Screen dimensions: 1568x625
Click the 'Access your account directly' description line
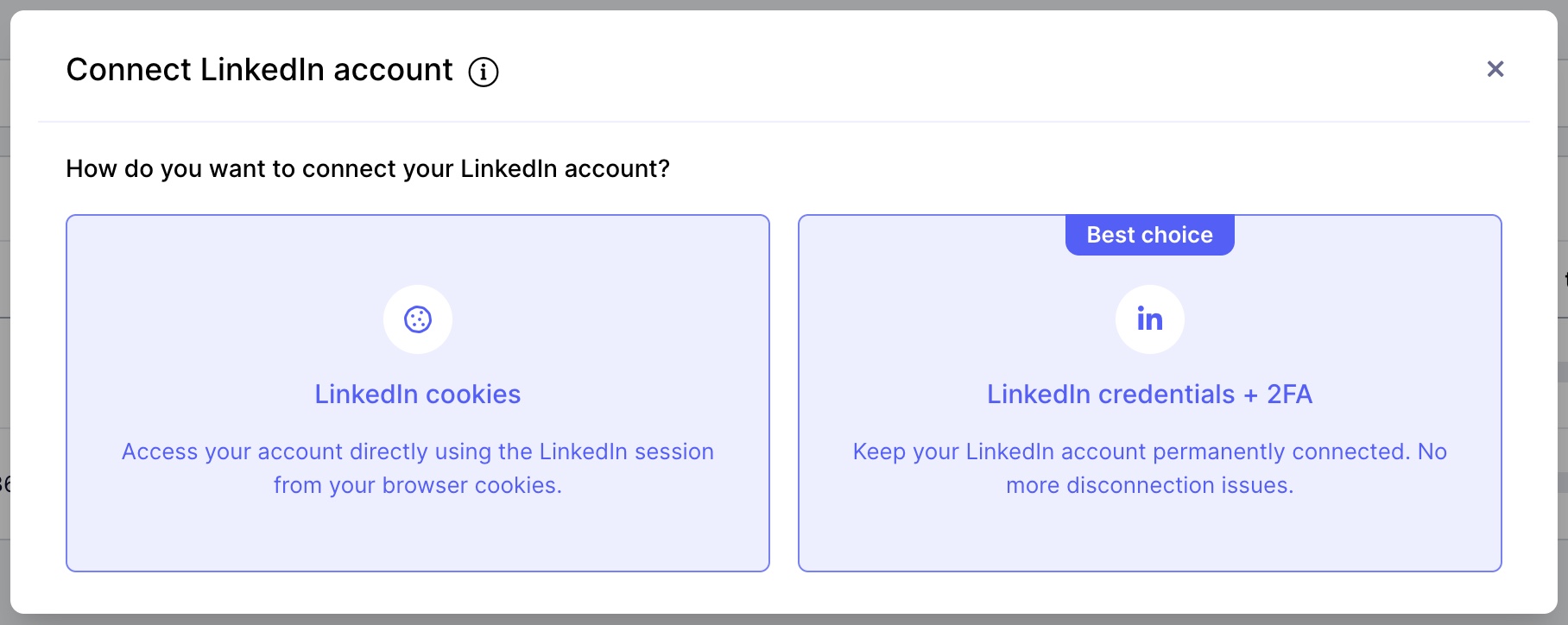coord(418,451)
